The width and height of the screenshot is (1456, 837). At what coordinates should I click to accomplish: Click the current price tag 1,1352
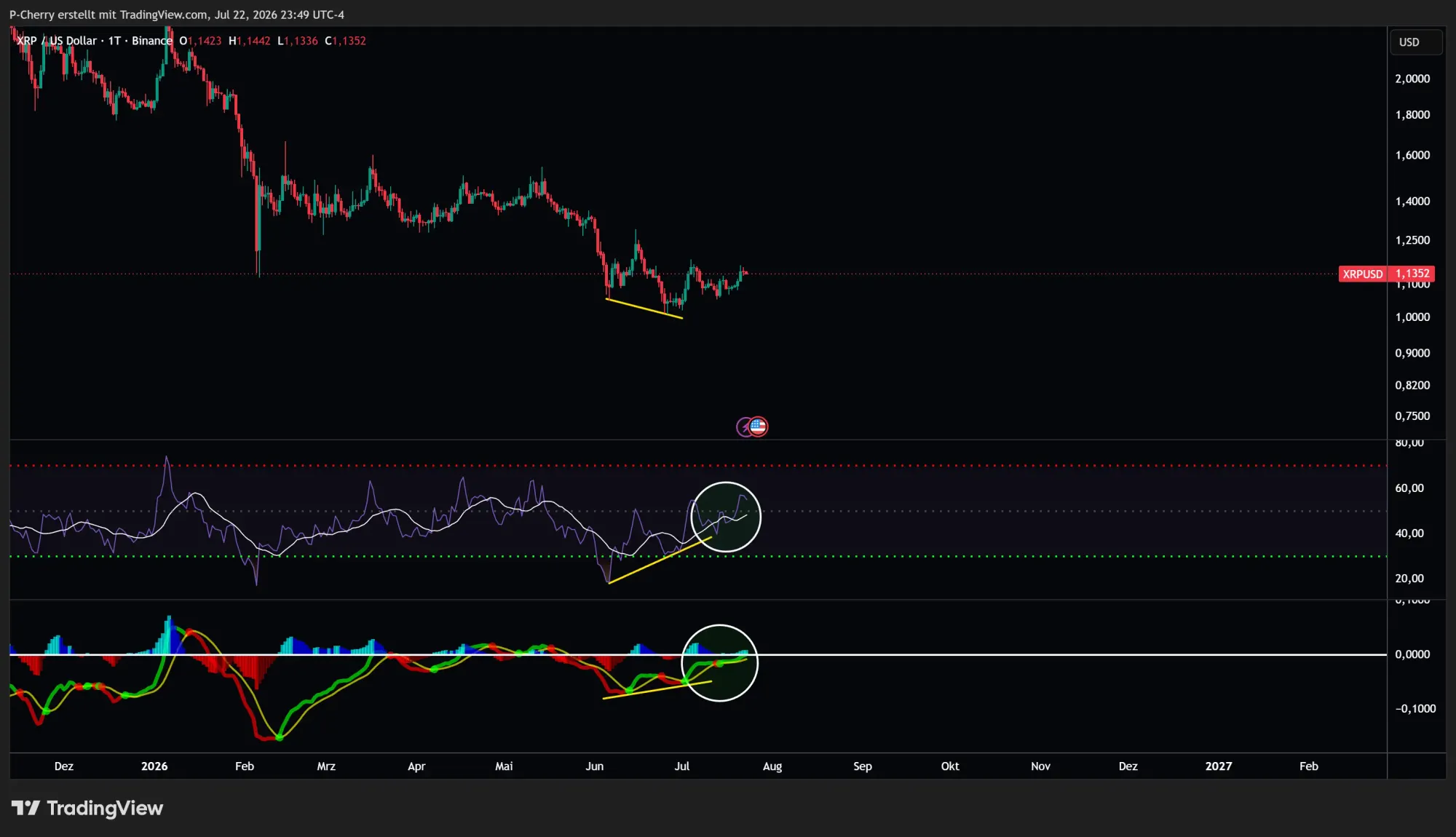click(1412, 274)
